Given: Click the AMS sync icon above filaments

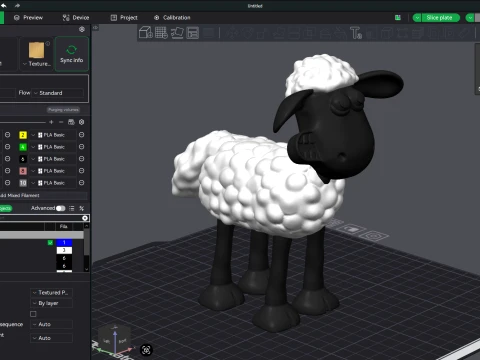Looking at the screenshot, I should click(71, 122).
